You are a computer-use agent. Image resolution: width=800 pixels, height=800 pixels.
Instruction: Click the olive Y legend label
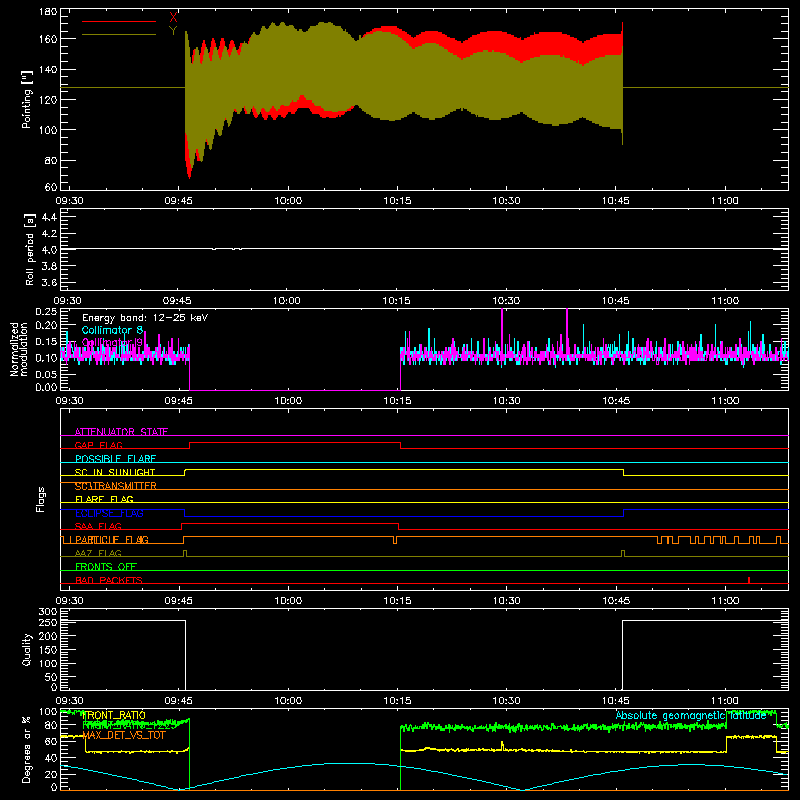[173, 31]
